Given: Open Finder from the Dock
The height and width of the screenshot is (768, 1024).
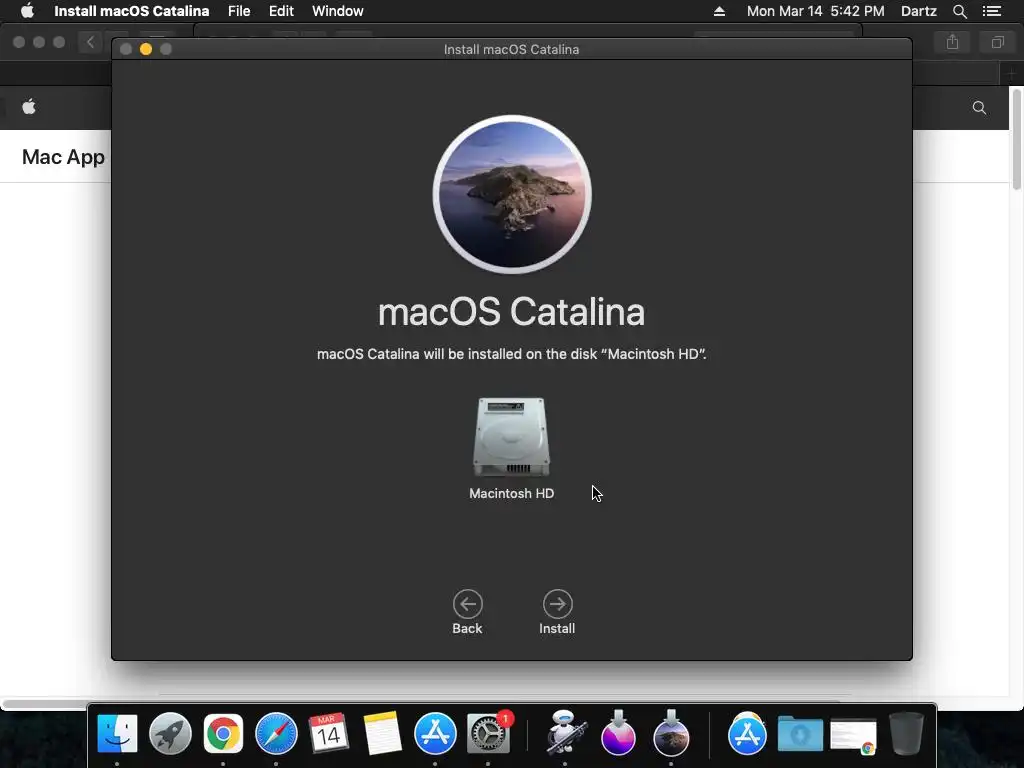Looking at the screenshot, I should click(117, 733).
